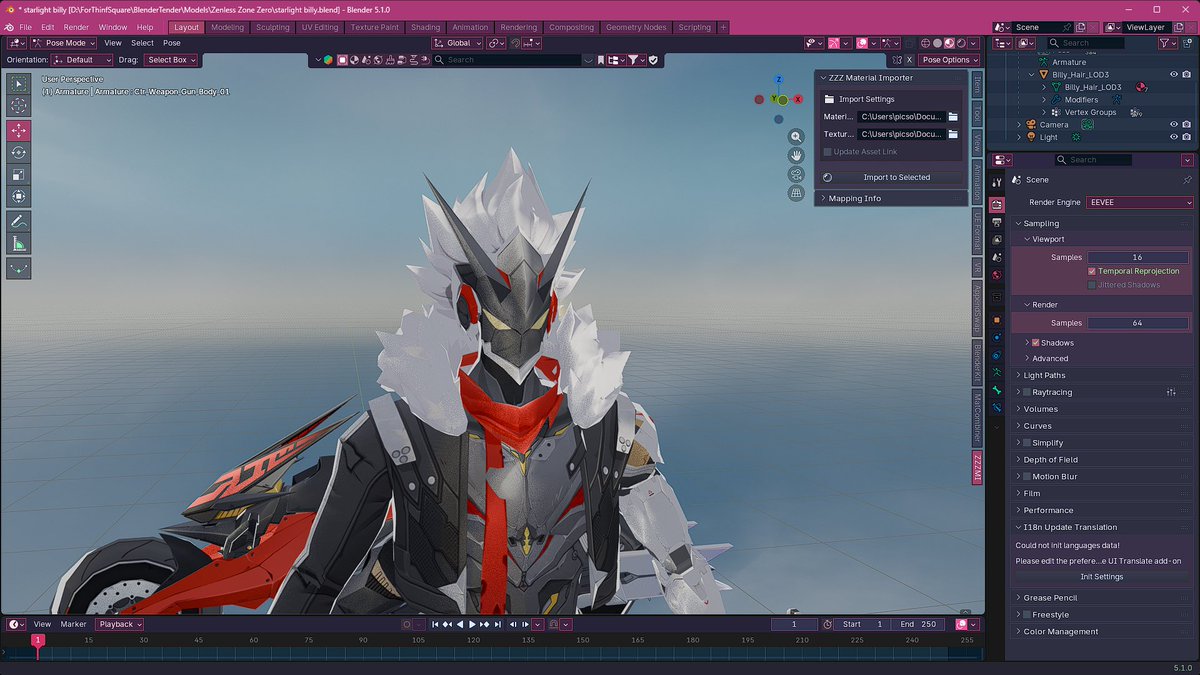Enable the Simplify checkbox
The width and height of the screenshot is (1200, 675).
click(1027, 443)
